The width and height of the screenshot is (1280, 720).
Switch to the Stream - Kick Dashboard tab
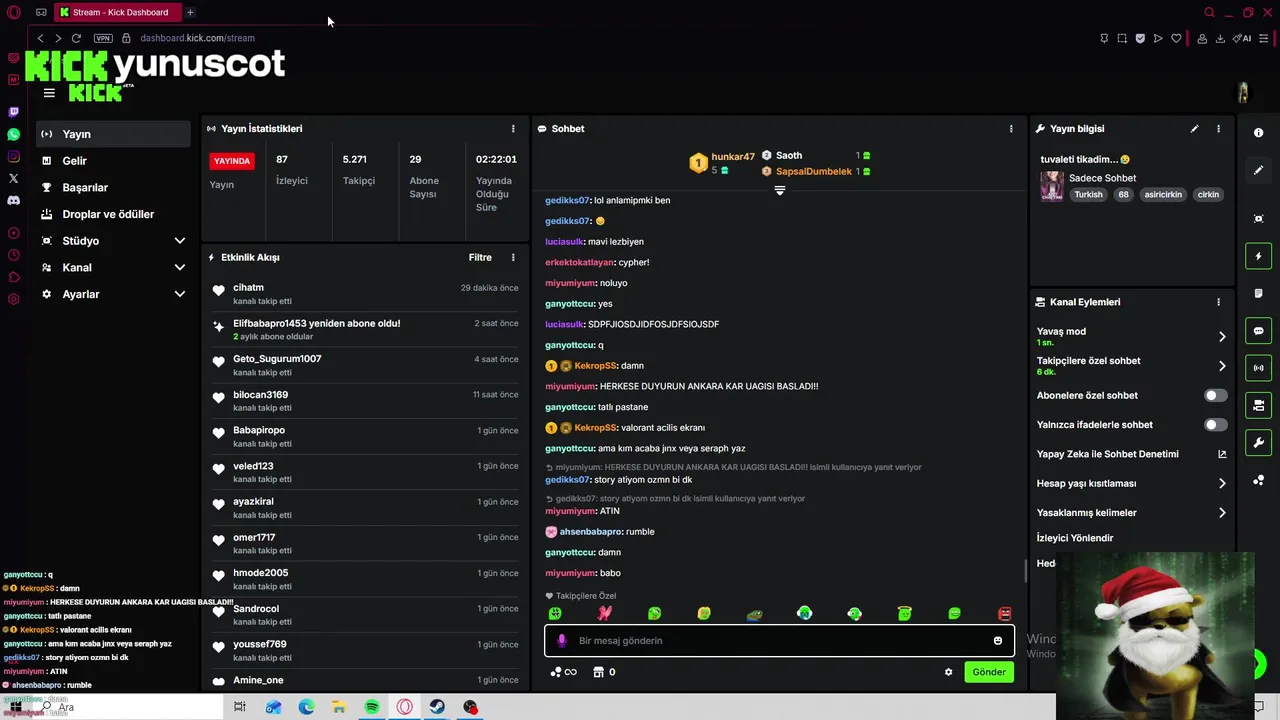coord(118,12)
